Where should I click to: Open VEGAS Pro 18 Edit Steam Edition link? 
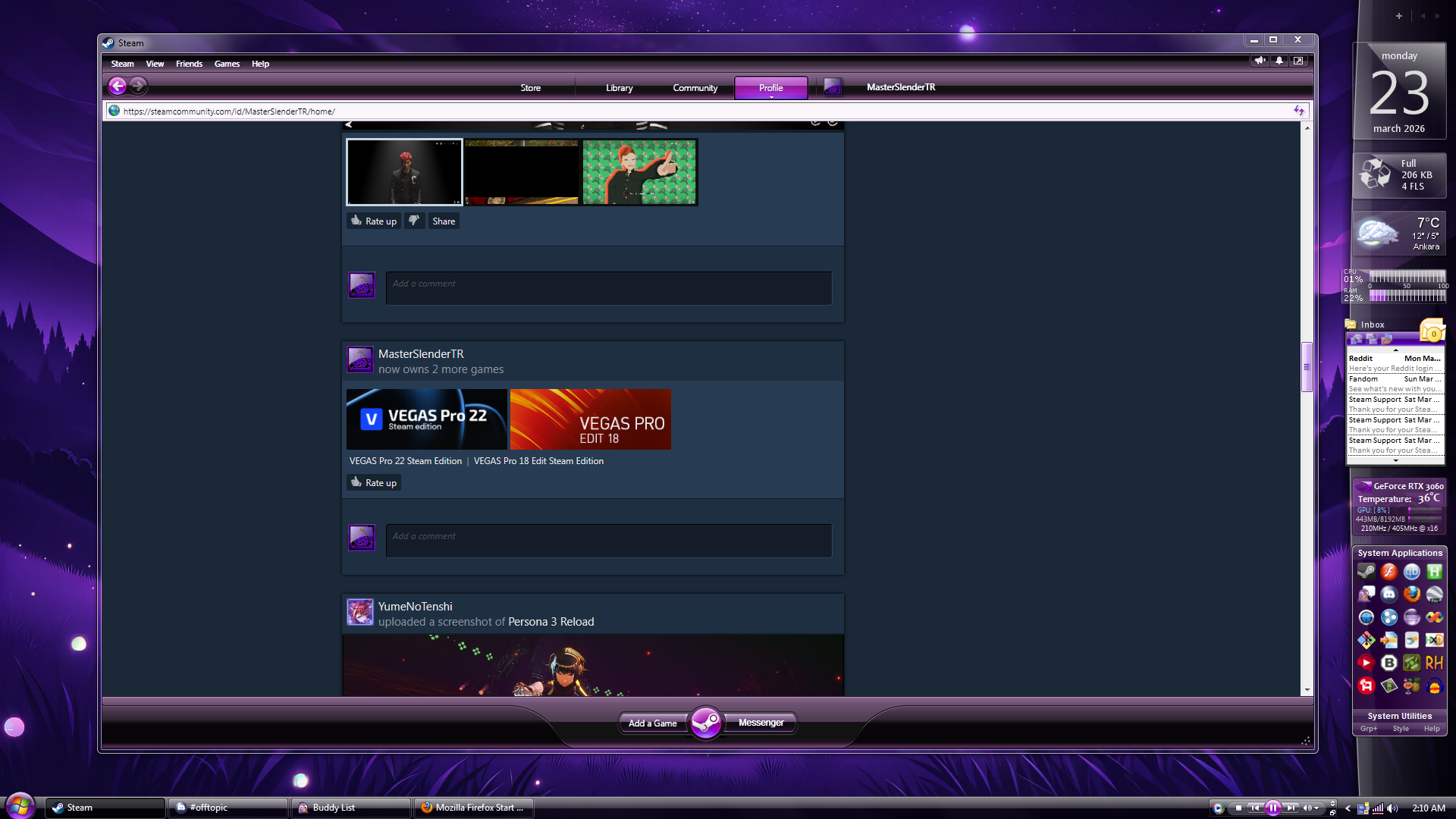pyautogui.click(x=539, y=461)
